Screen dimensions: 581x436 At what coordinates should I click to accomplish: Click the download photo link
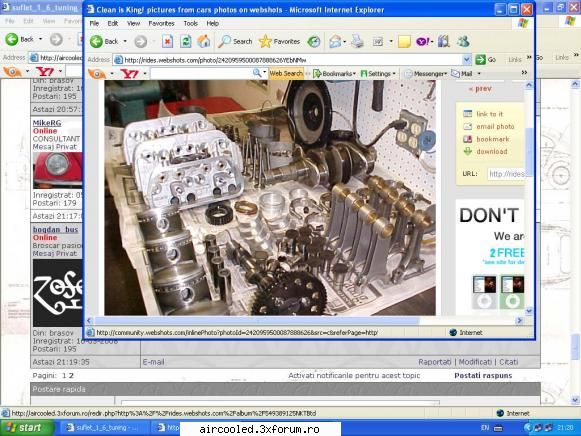(492, 151)
